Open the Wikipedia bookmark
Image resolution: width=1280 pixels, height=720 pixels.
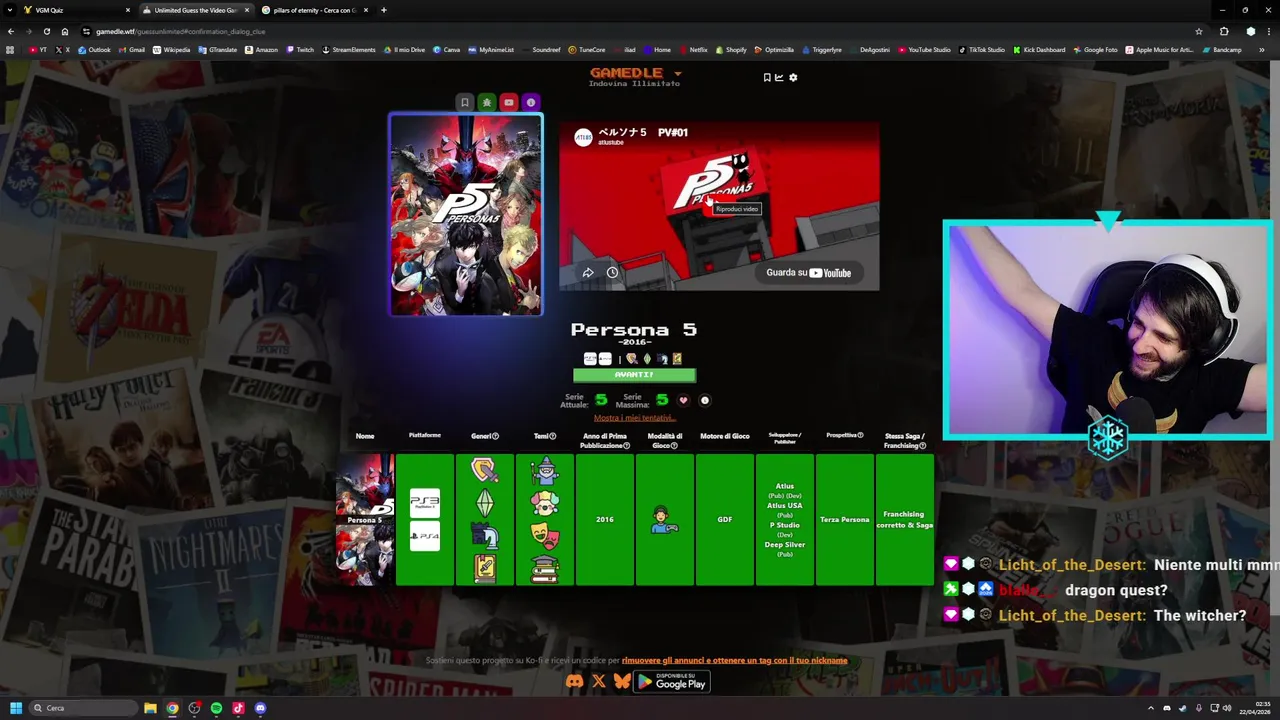pos(171,49)
